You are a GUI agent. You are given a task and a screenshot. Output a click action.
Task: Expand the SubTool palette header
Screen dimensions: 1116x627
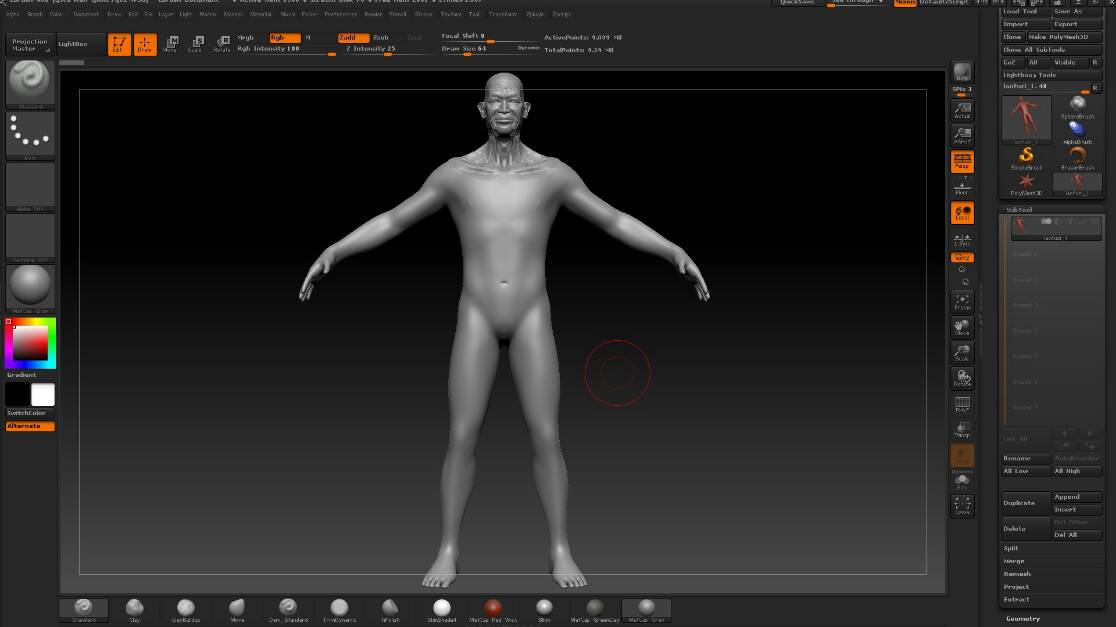(1019, 210)
